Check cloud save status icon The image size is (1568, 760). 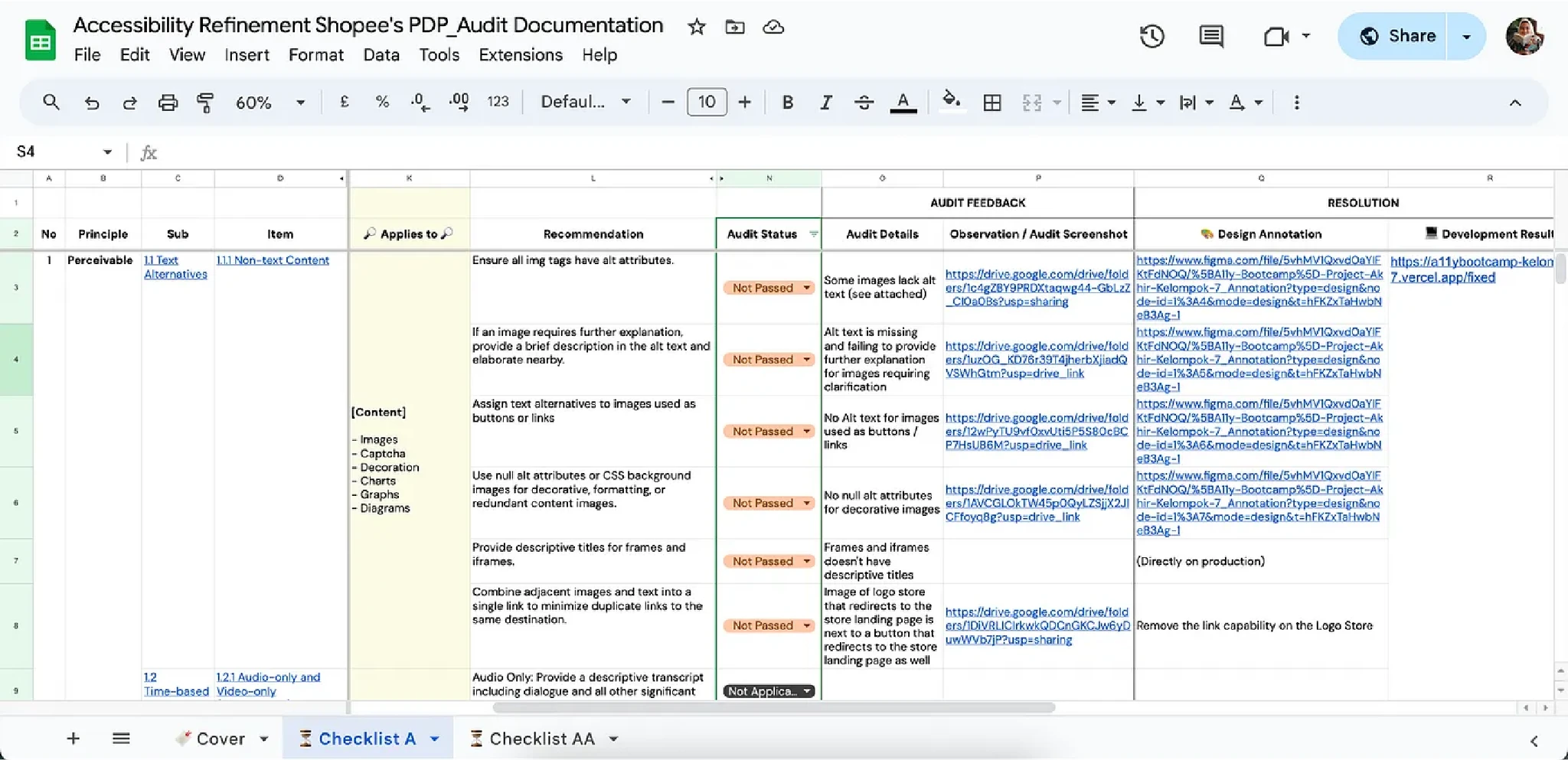774,28
